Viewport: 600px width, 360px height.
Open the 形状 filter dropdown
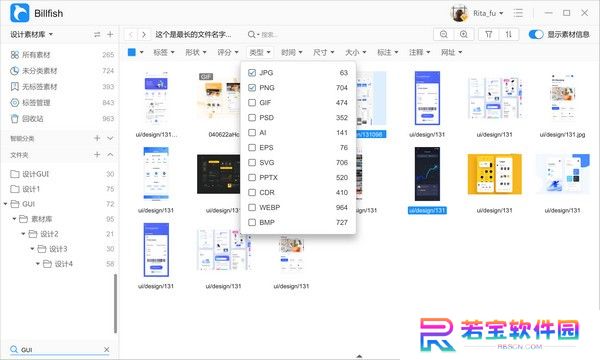click(196, 52)
